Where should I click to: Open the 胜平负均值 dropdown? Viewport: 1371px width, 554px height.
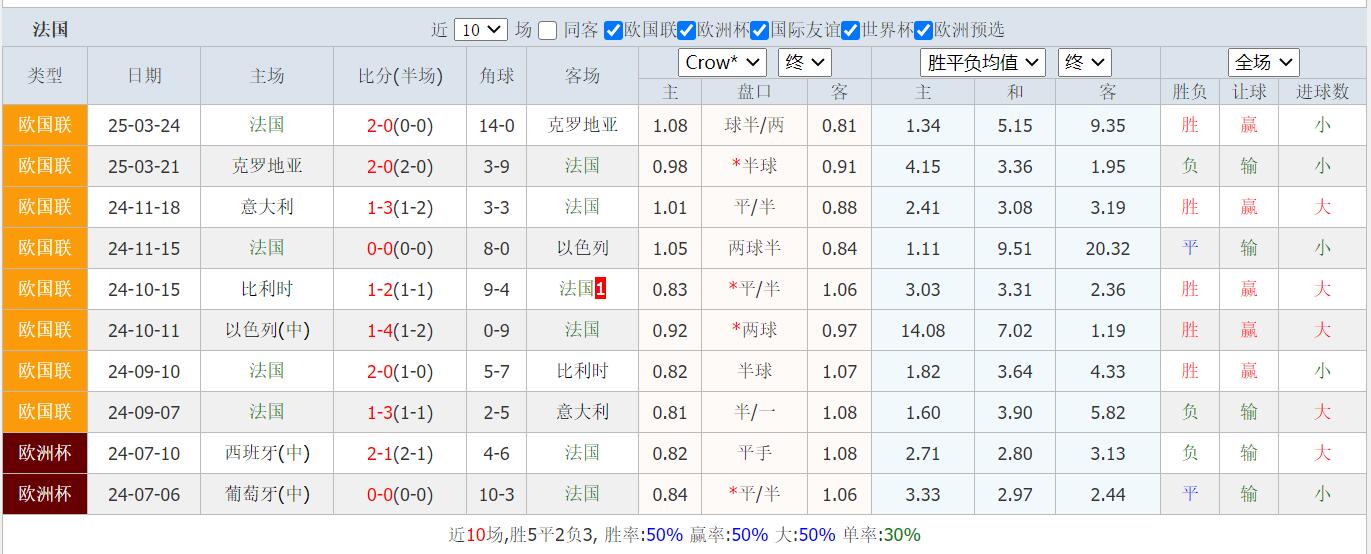coord(982,62)
